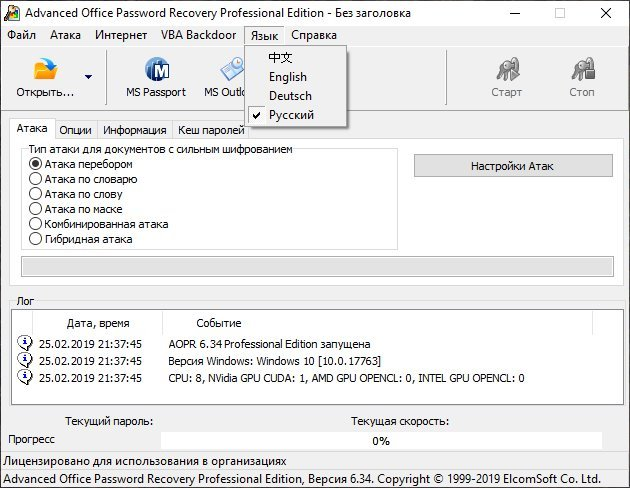Viewport: 630px width, 488px height.
Task: Choose Гибридная атака attack type
Action: pos(36,239)
